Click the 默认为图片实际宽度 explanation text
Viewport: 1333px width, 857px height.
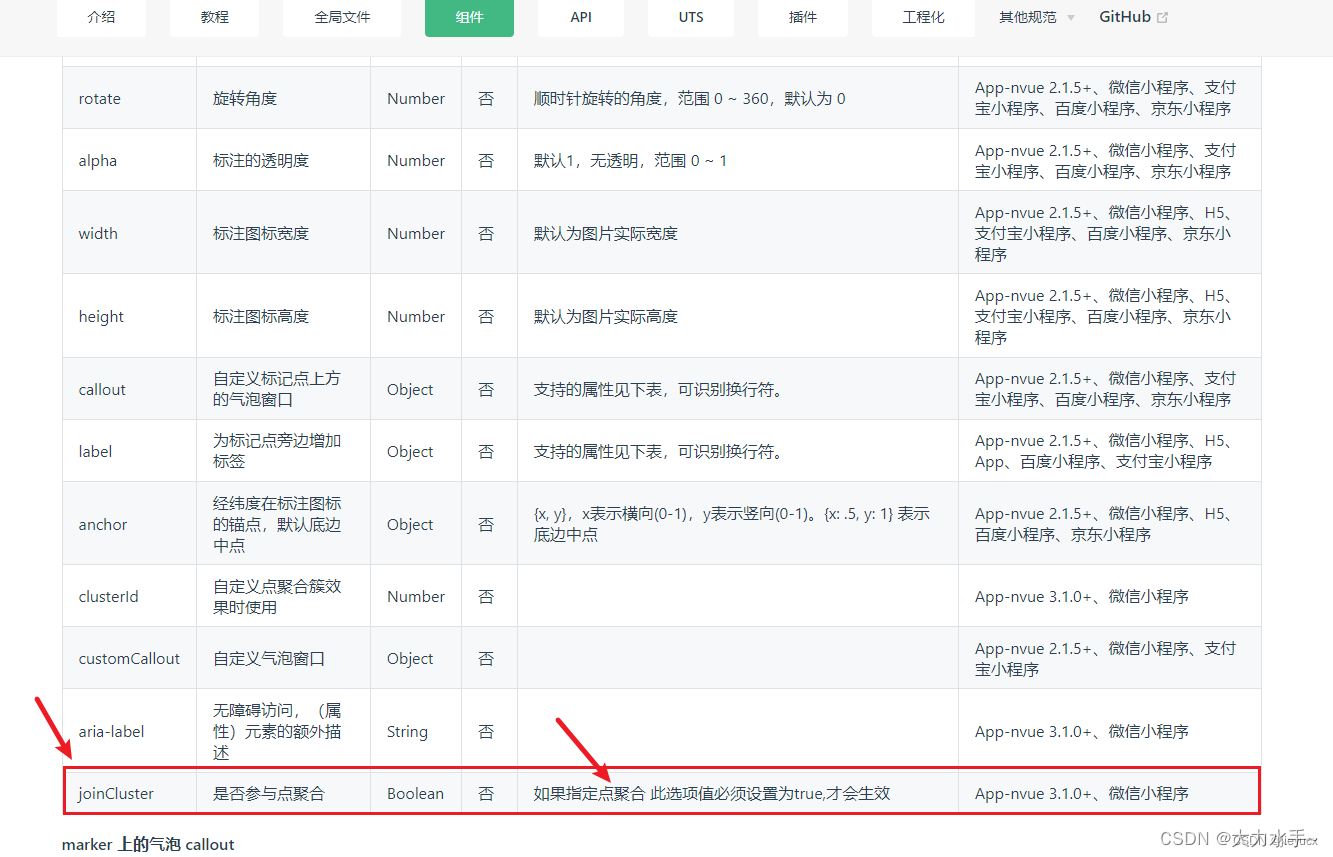606,233
